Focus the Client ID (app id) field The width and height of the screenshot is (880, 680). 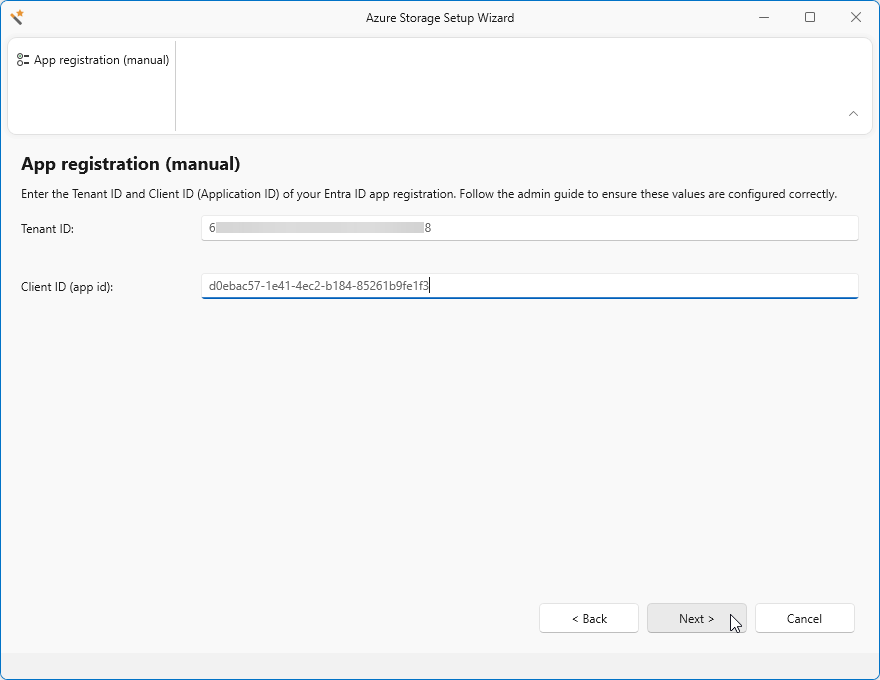pyautogui.click(x=529, y=286)
